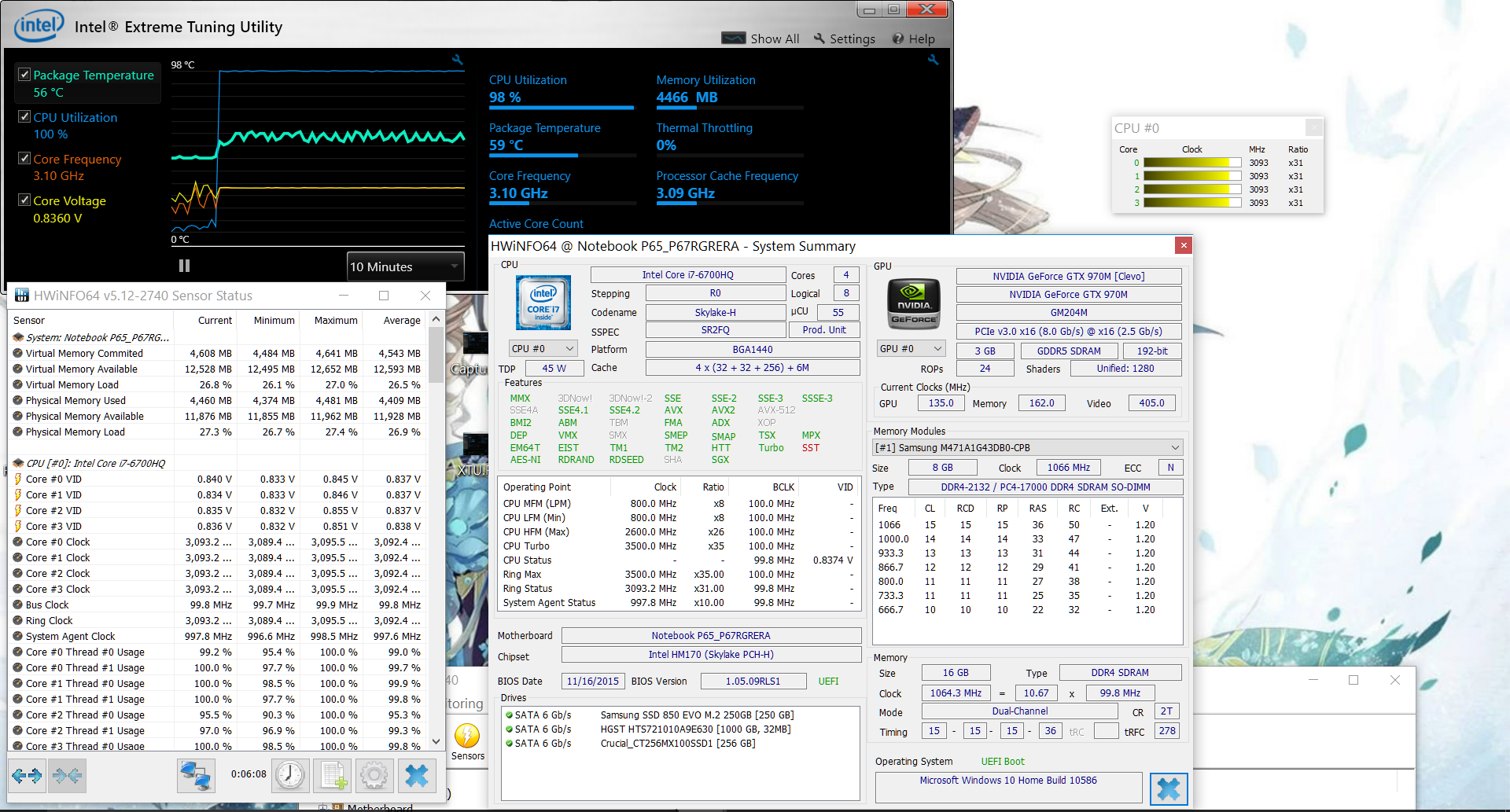Click the Prod. Unit field
Viewport: 1510px width, 812px height.
point(824,330)
